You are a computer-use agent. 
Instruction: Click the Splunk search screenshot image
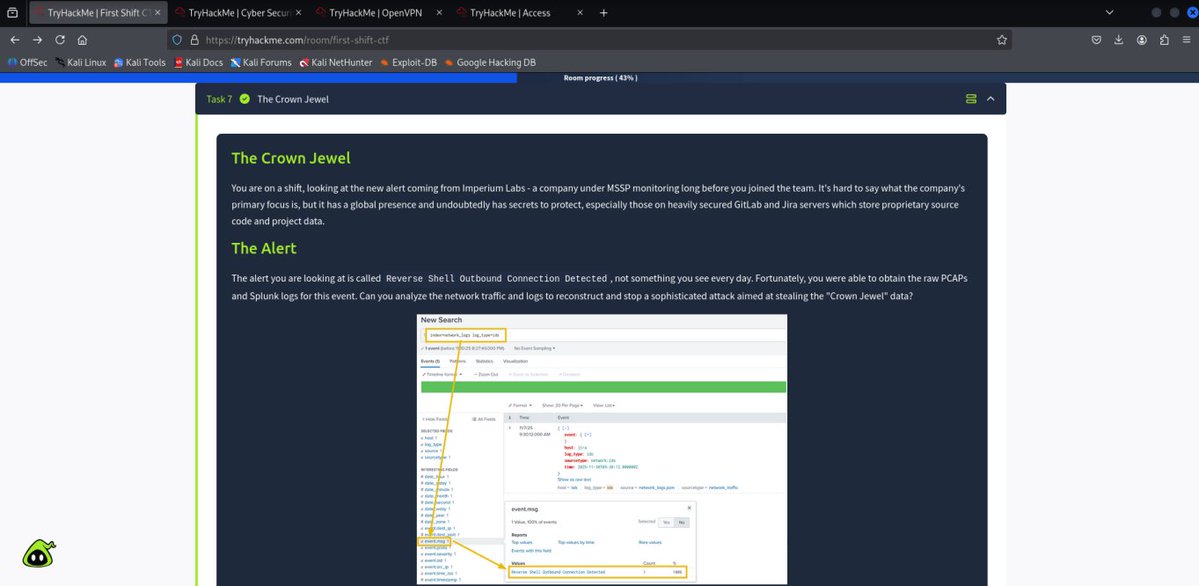coord(602,448)
